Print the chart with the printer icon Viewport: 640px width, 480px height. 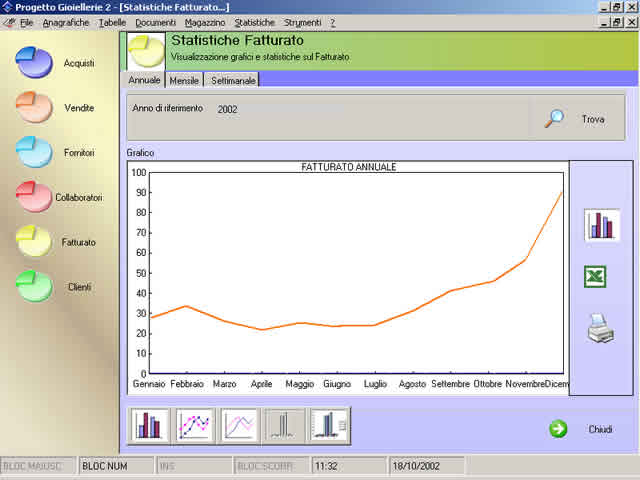[x=600, y=328]
